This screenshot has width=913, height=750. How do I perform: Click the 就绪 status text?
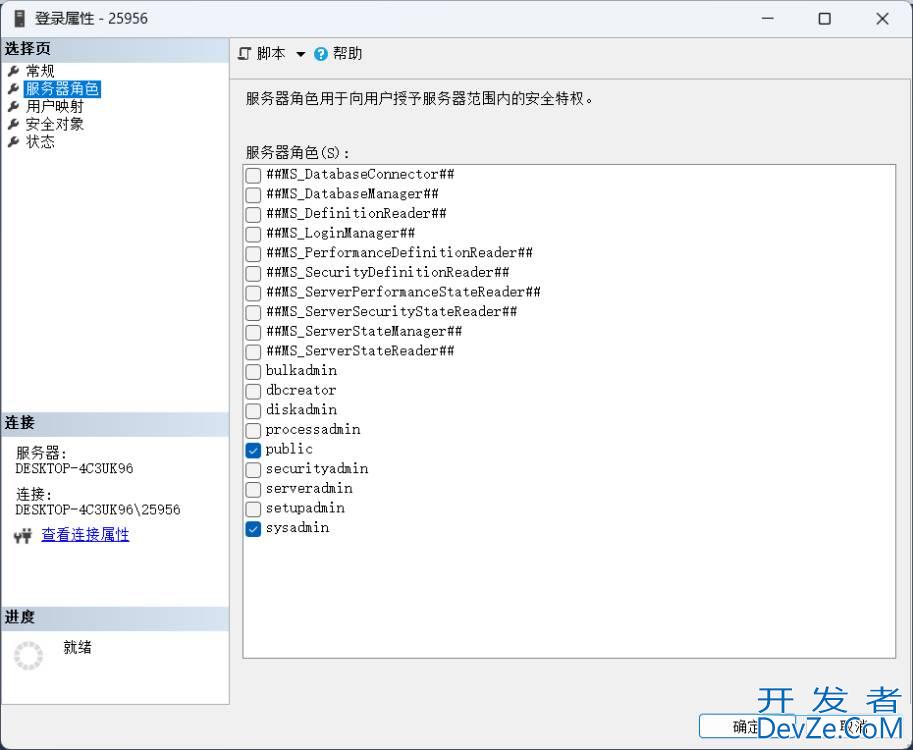click(x=77, y=647)
